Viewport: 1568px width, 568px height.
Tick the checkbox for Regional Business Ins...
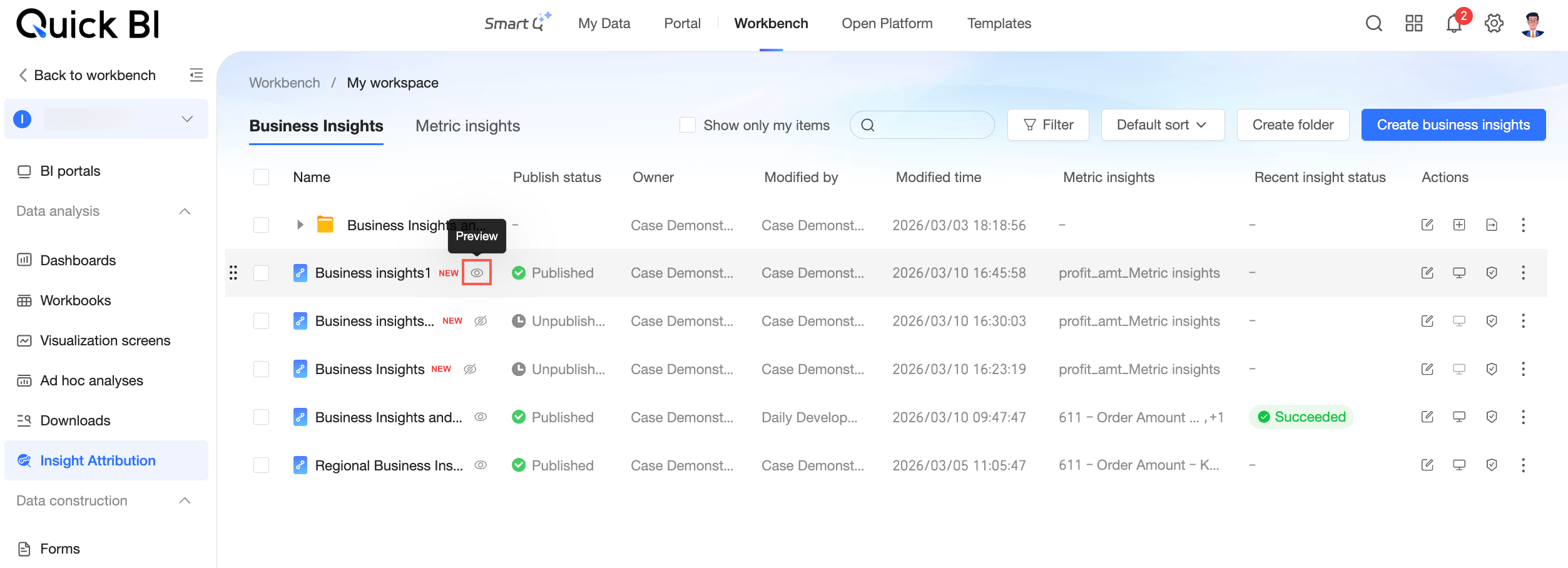click(x=261, y=465)
